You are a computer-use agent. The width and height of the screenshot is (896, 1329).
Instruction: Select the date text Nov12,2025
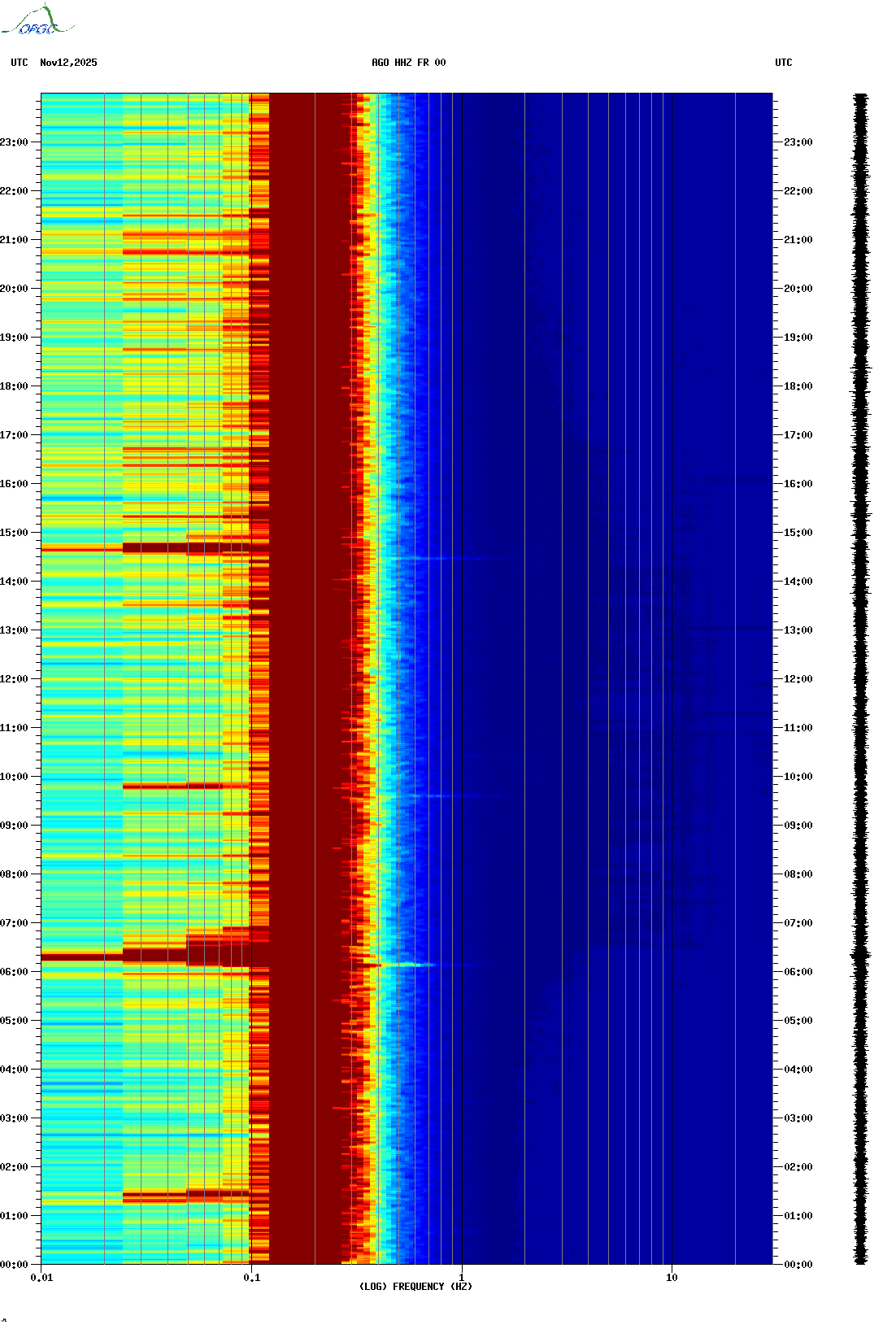[68, 63]
